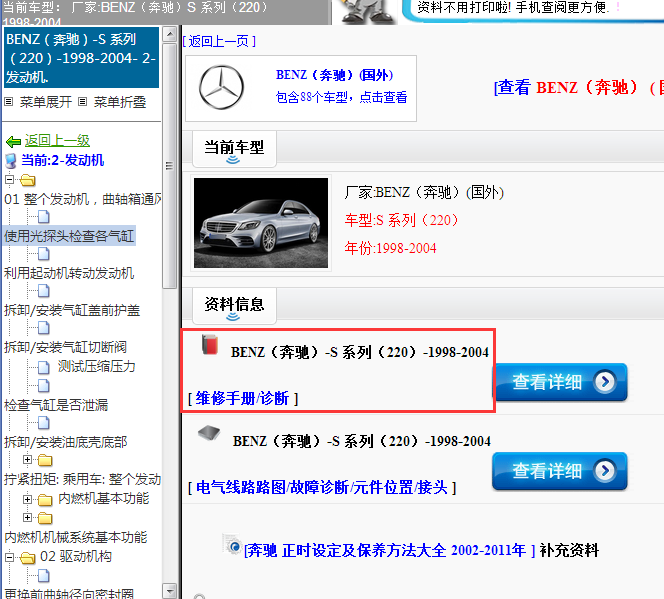Click folder icon above 内燃机机械系统基本功能
Image resolution: width=664 pixels, height=599 pixels.
pyautogui.click(x=45, y=518)
